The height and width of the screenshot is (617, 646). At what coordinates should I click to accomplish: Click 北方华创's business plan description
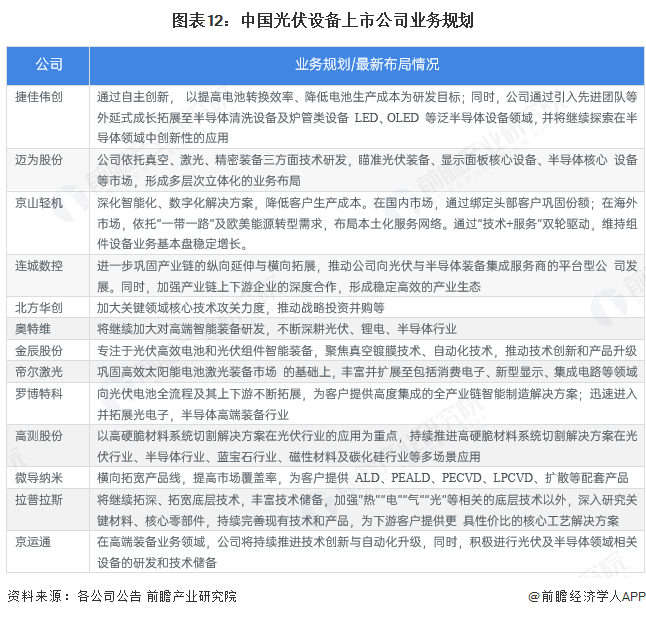point(226,307)
